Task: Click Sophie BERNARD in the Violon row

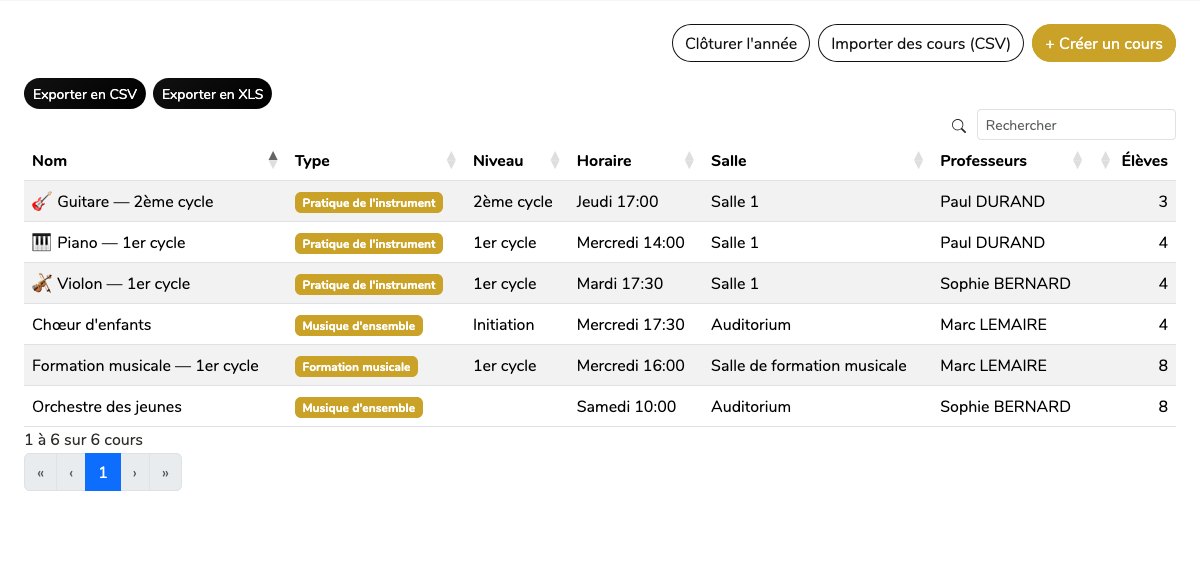Action: point(1005,284)
